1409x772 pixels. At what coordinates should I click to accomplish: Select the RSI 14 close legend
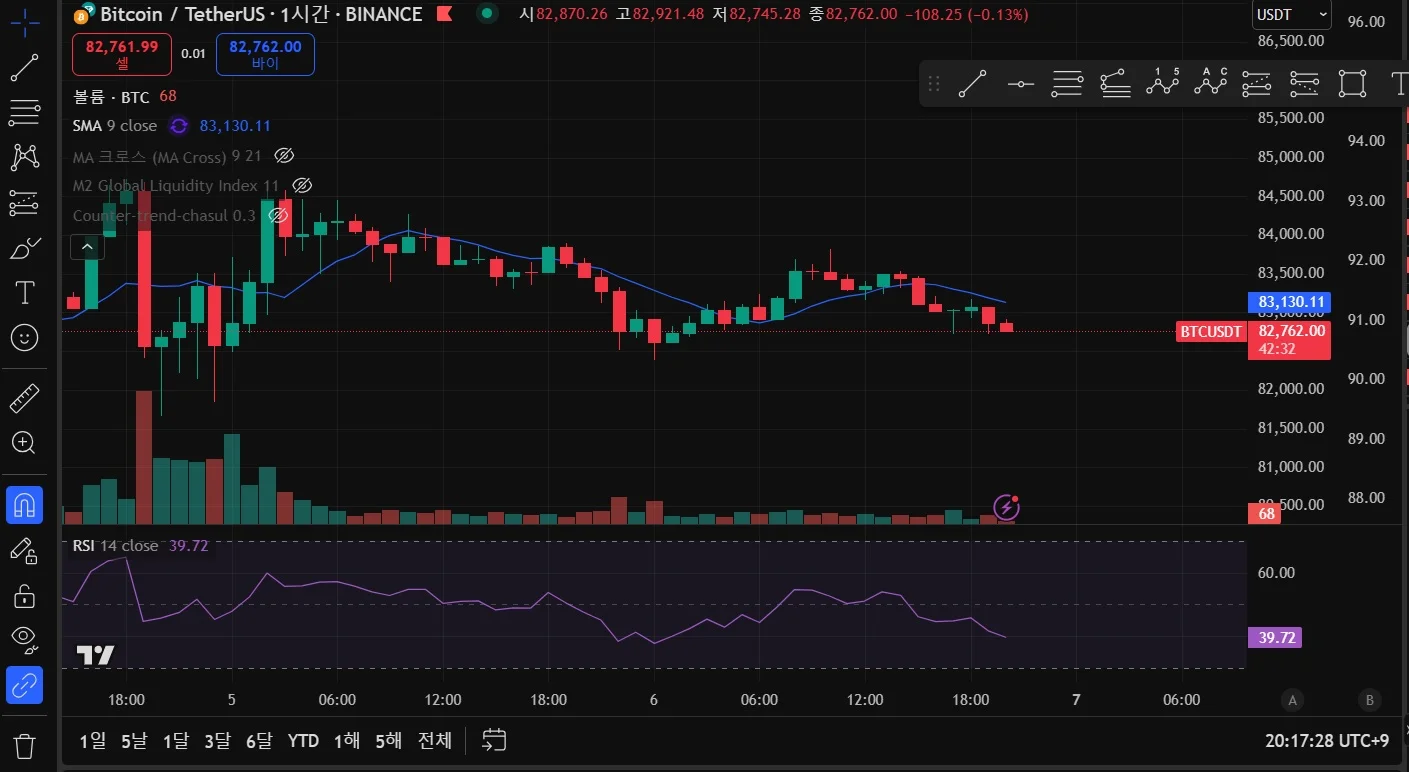pyautogui.click(x=115, y=546)
